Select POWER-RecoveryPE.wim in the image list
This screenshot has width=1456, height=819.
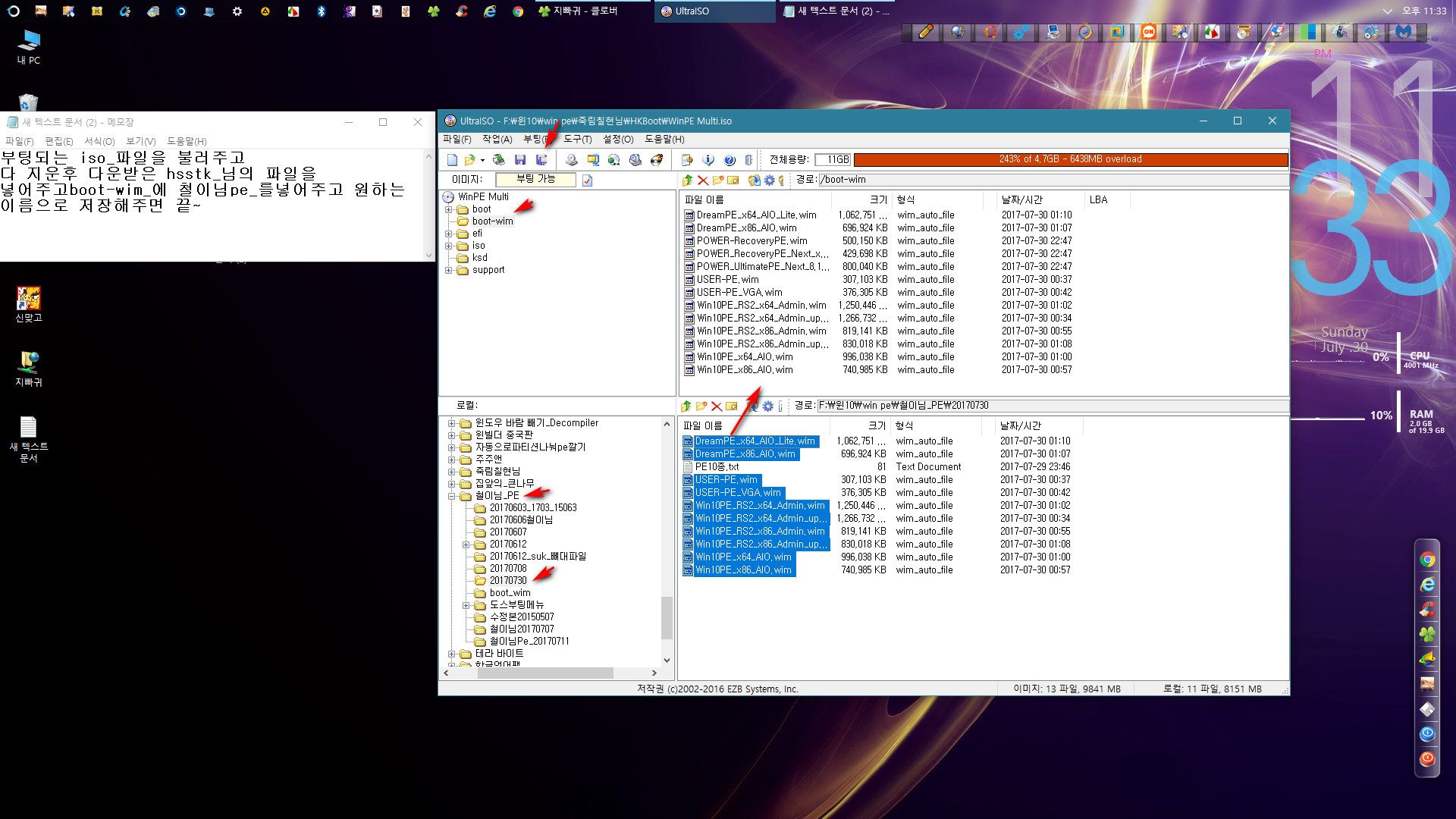coord(752,241)
